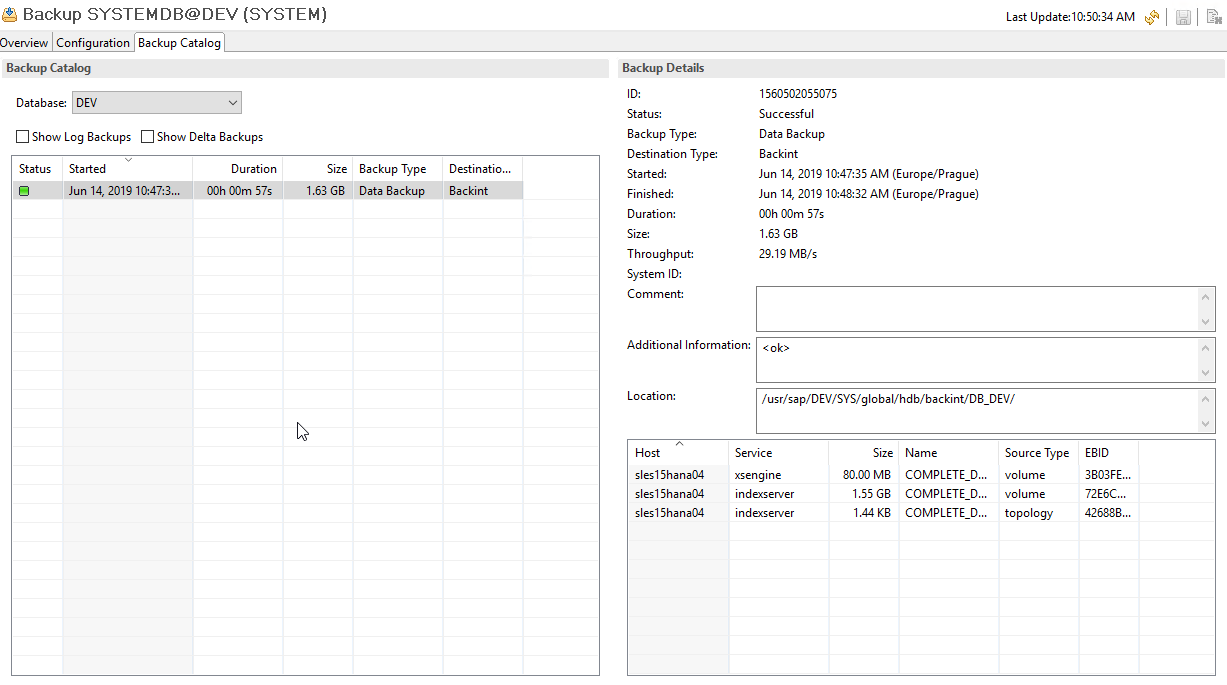Sort catalog by Status column header

tap(38, 169)
